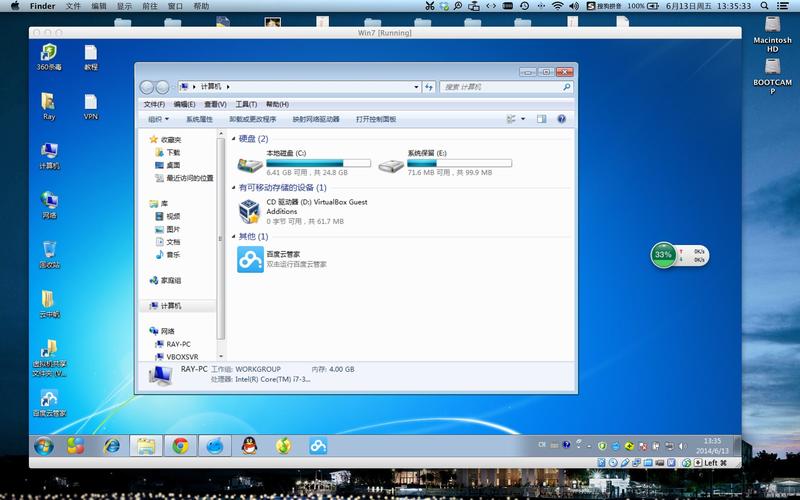Viewport: 800px width, 500px height.
Task: Open Internet Explorer in the taskbar
Action: (111, 446)
